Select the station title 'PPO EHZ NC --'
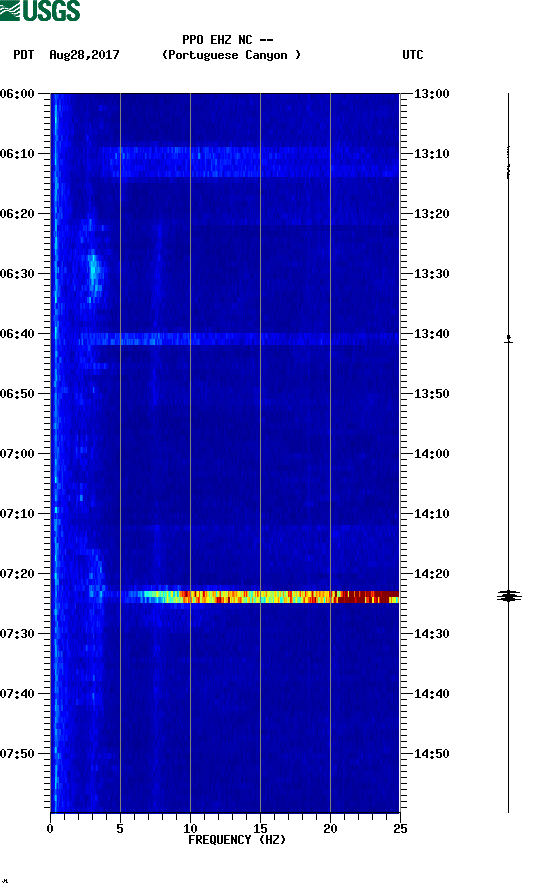The image size is (552, 892). point(228,40)
